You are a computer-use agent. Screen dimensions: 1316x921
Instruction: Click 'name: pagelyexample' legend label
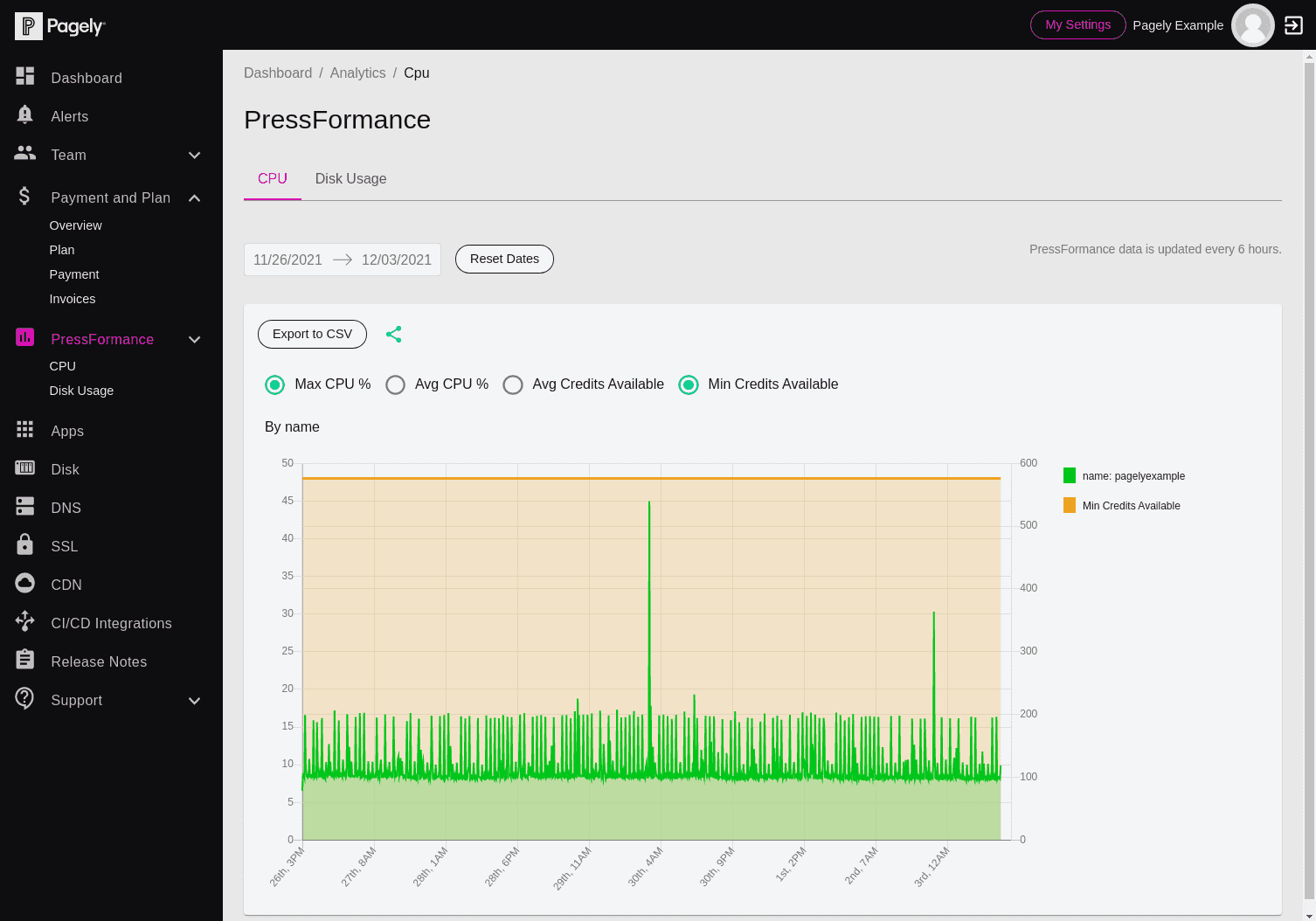[1133, 476]
